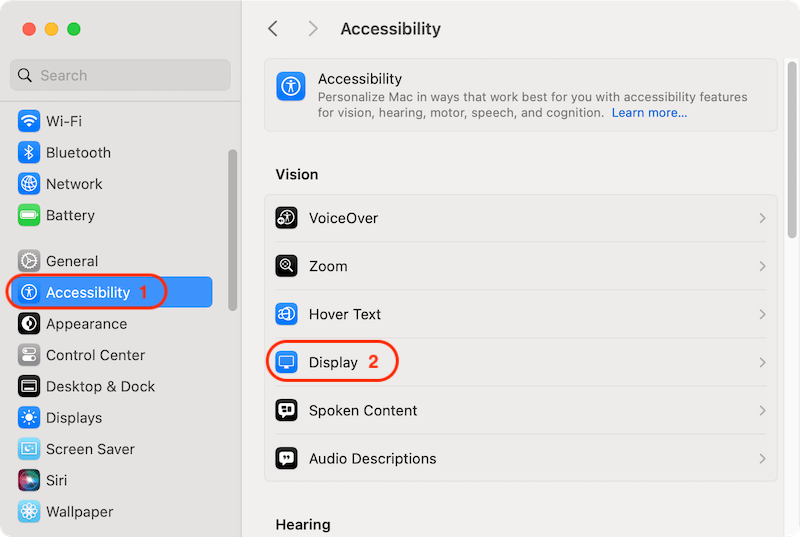Click the VoiceOver icon
The image size is (800, 537).
[x=287, y=218]
